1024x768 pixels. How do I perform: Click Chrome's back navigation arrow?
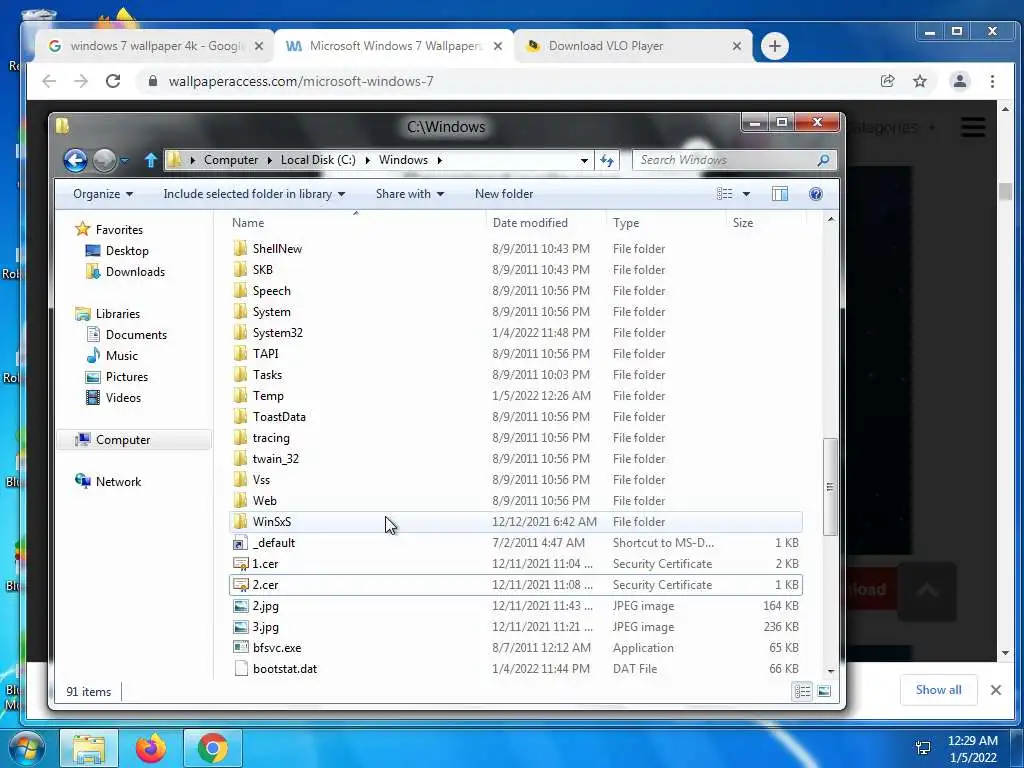(49, 81)
